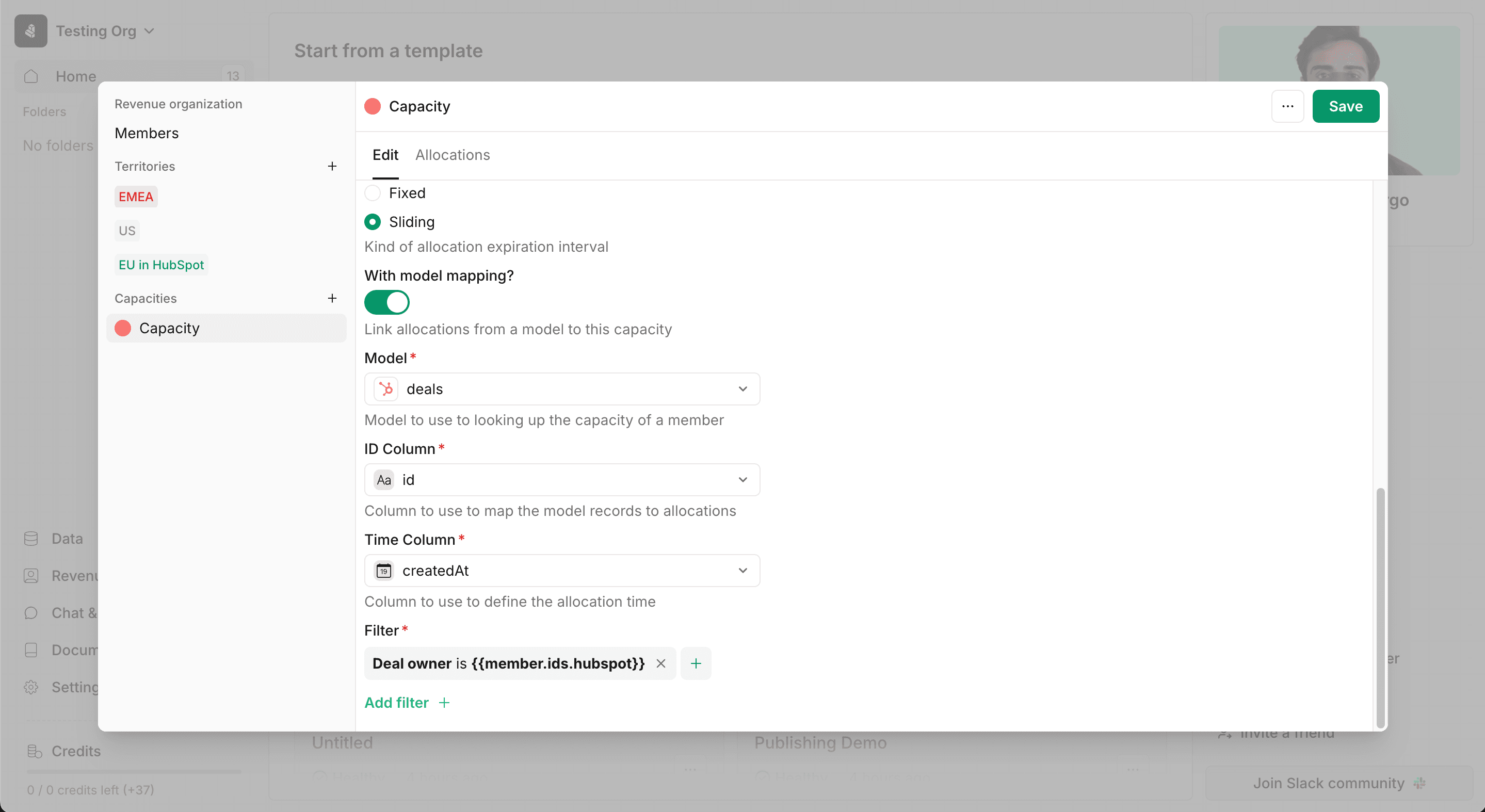Open Credits in the sidebar

[x=76, y=751]
